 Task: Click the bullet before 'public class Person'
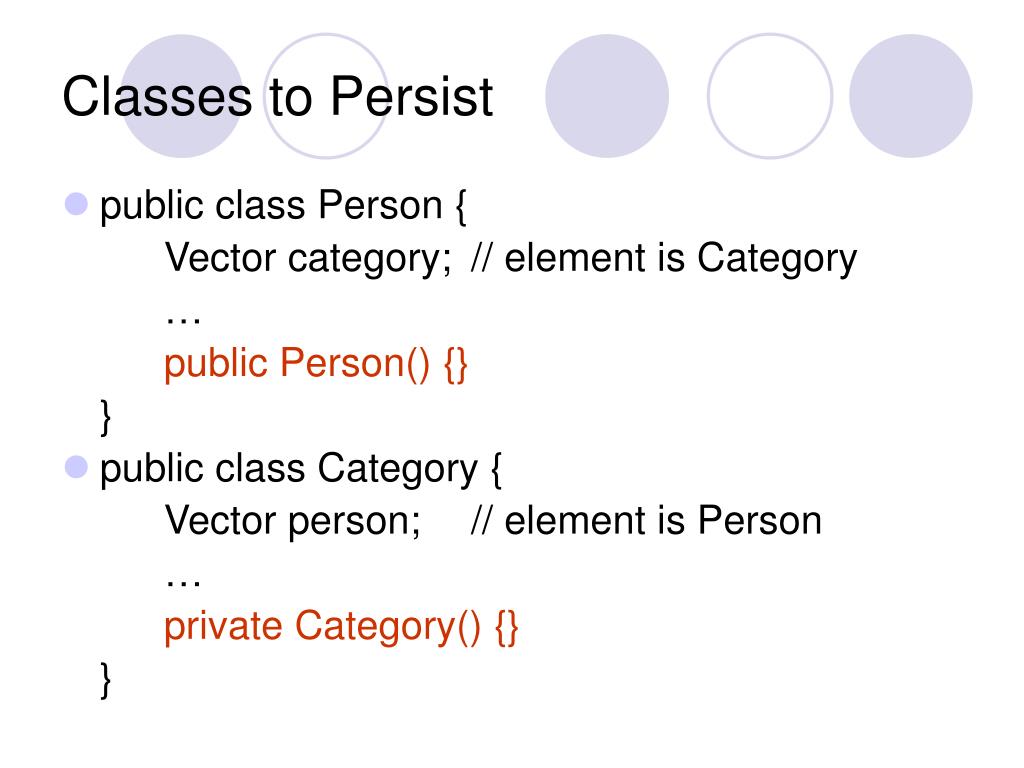76,204
